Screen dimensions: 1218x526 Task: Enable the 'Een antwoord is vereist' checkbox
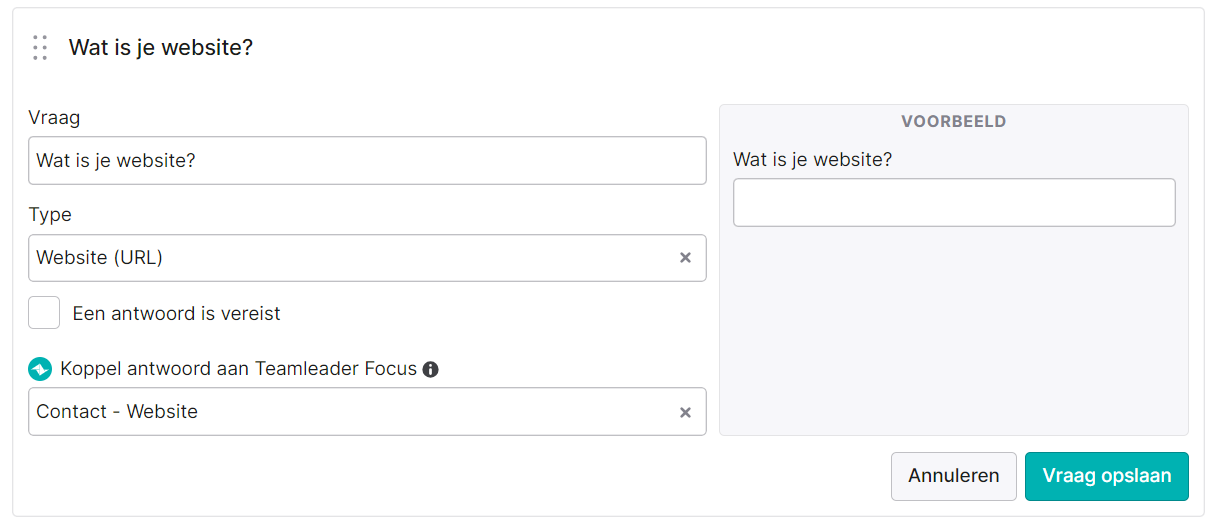[x=44, y=313]
